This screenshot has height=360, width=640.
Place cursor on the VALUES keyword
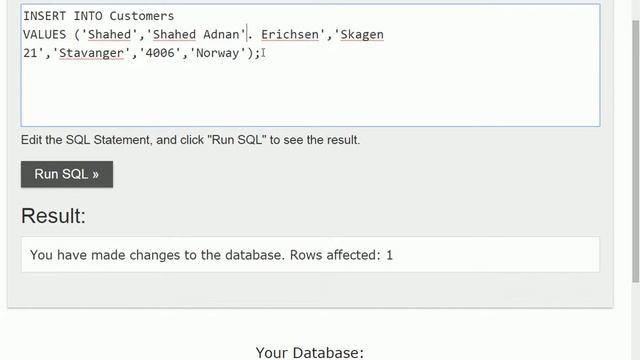pos(44,34)
